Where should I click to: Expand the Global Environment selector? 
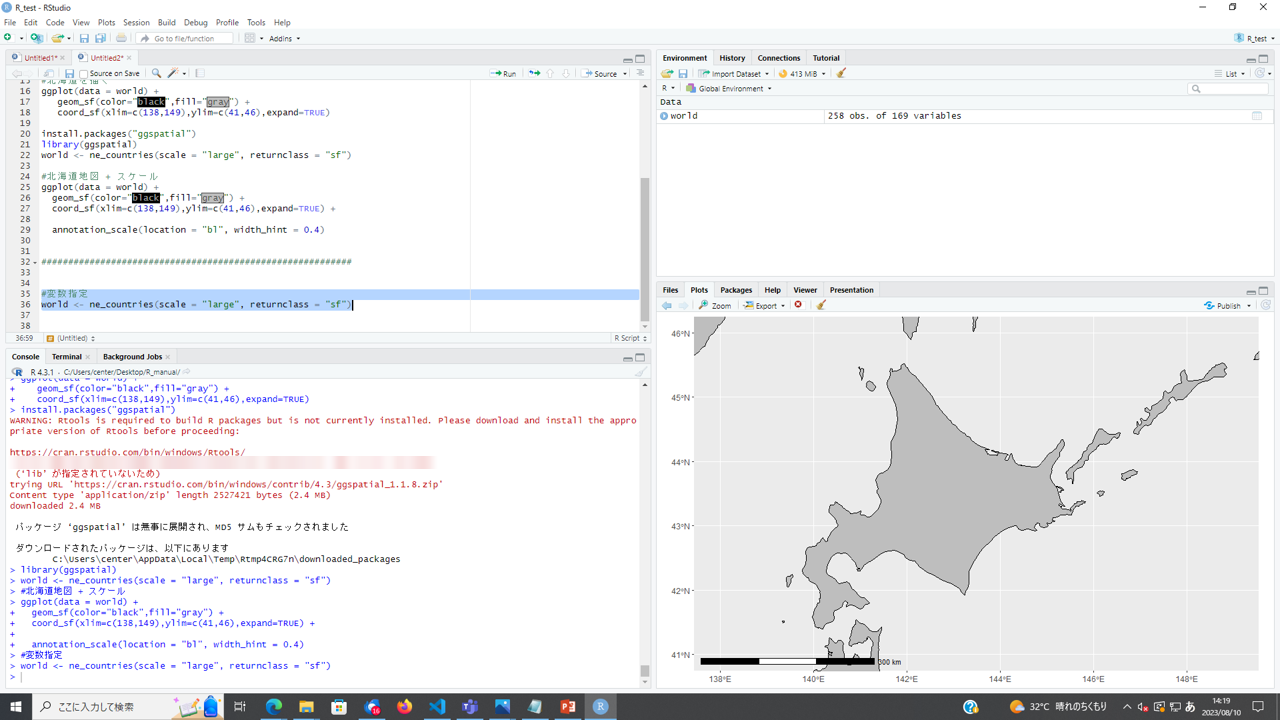coord(729,88)
